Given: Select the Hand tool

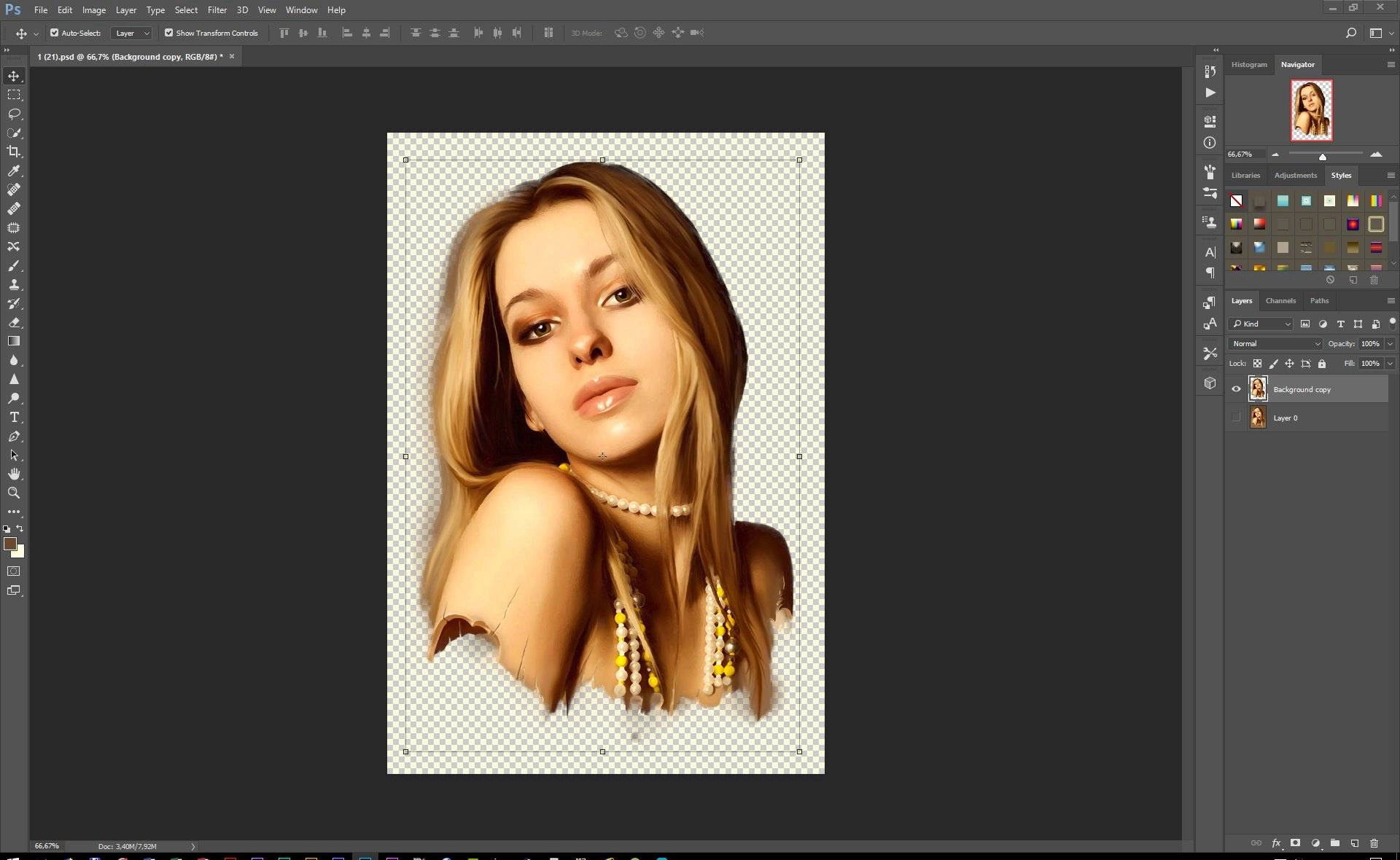Looking at the screenshot, I should tap(14, 474).
